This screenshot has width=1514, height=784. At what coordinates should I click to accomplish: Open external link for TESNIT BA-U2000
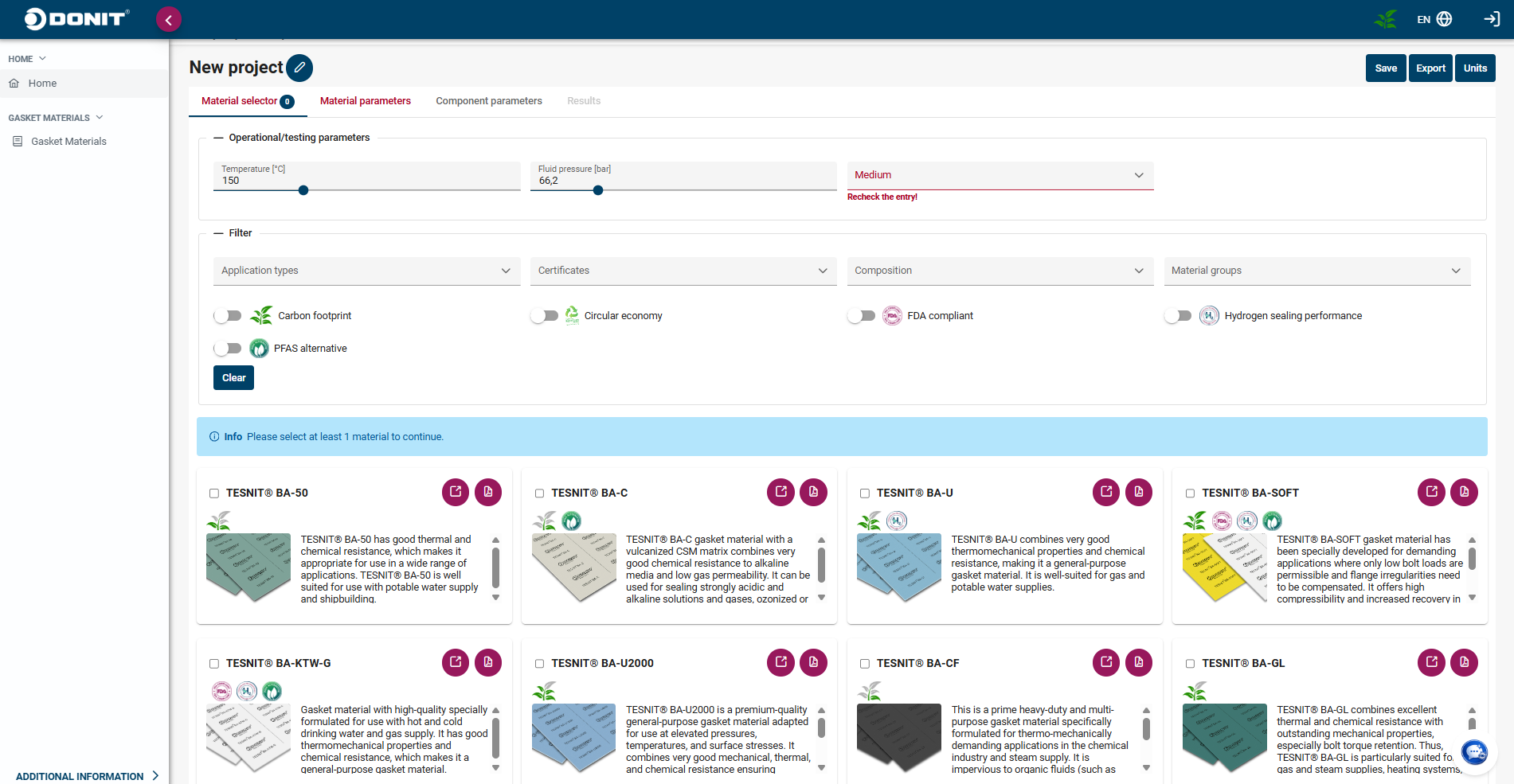tap(780, 662)
